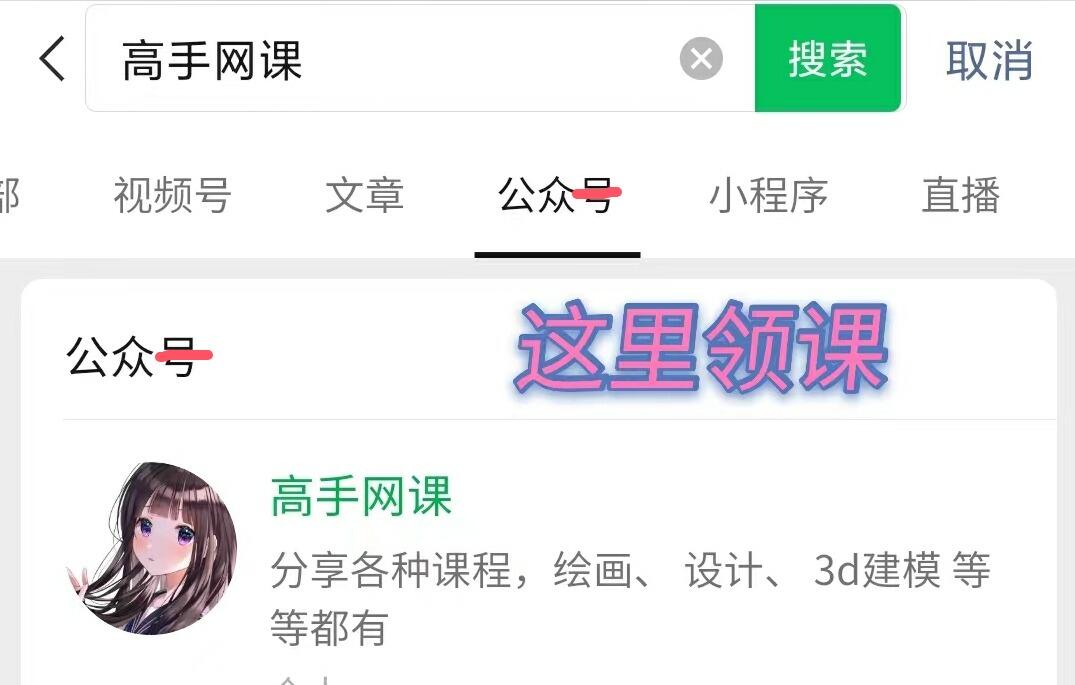Open the 文章 tab

364,195
